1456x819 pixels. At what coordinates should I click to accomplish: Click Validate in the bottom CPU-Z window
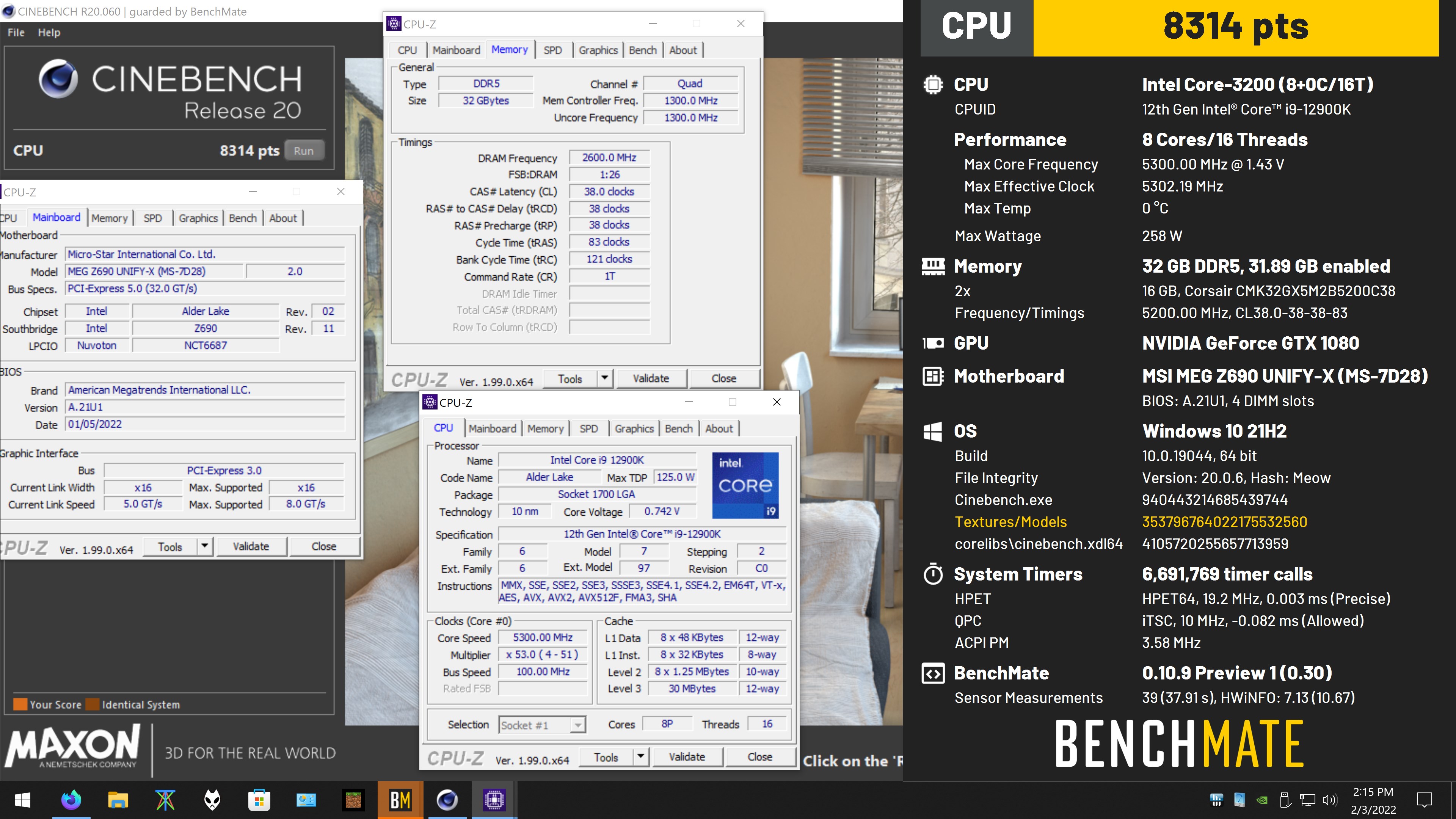pyautogui.click(x=687, y=757)
